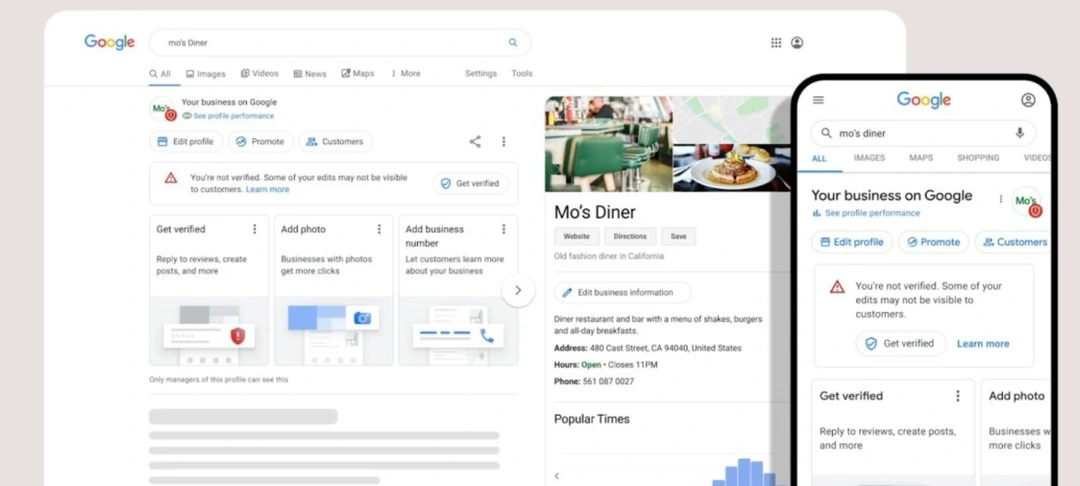1080x486 pixels.
Task: Open the map thumbnail in business panel
Action: [731, 119]
